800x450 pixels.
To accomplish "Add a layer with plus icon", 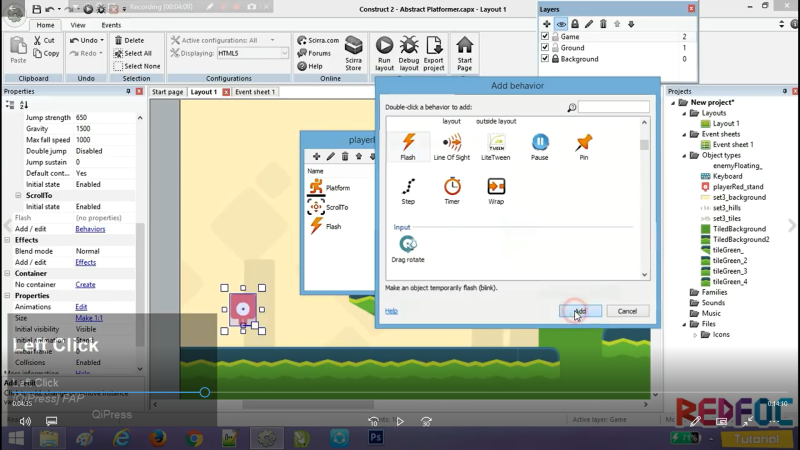I will (546, 24).
